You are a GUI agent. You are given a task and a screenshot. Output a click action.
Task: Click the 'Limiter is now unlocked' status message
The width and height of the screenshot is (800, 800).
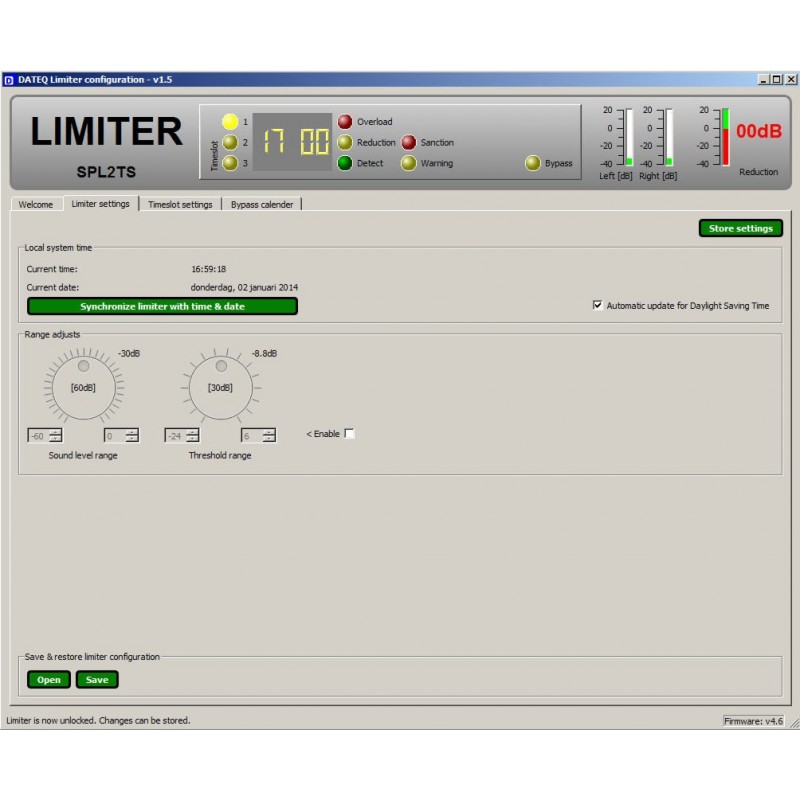(98, 720)
